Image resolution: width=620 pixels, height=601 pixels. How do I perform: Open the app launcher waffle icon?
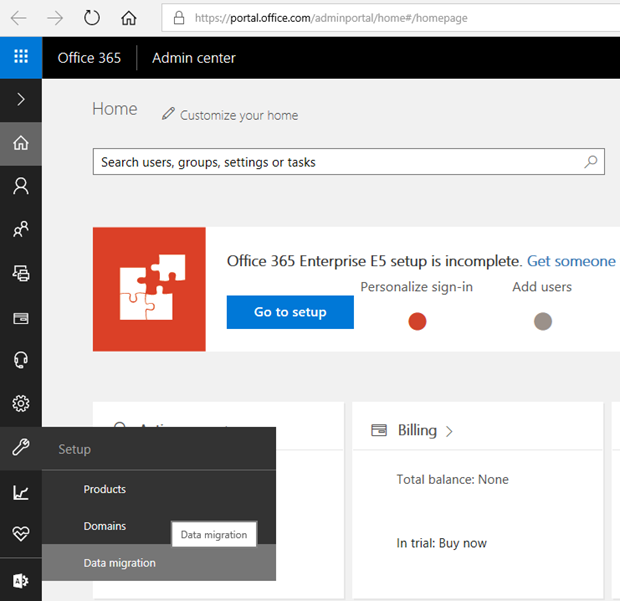coord(21,57)
